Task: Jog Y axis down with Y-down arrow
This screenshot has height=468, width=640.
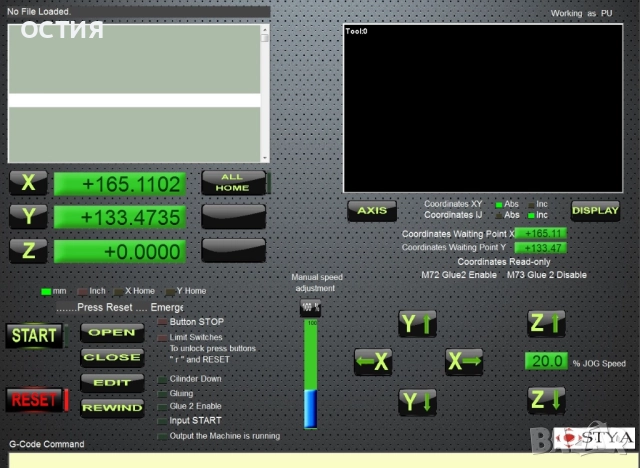Action: (417, 401)
